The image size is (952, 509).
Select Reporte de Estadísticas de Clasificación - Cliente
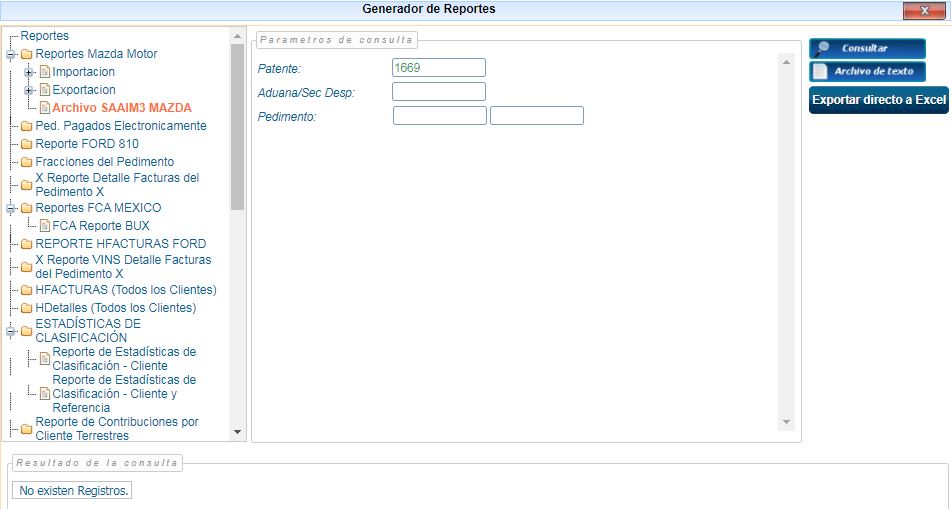pos(124,359)
